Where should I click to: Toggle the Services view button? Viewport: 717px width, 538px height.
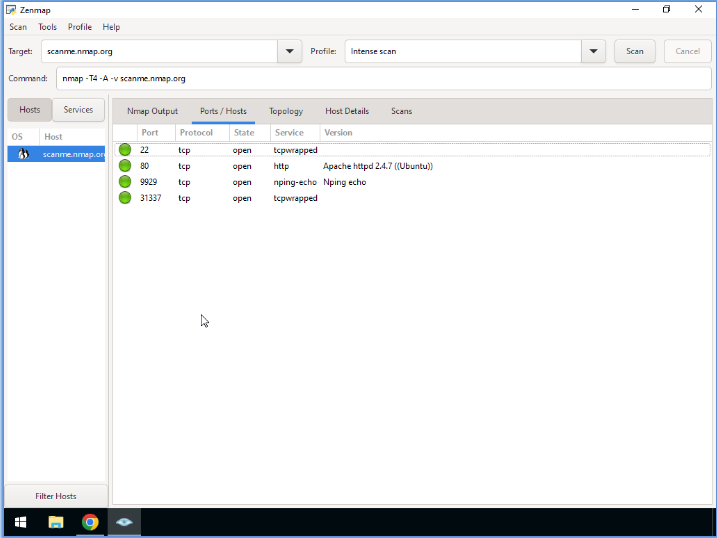(78, 110)
